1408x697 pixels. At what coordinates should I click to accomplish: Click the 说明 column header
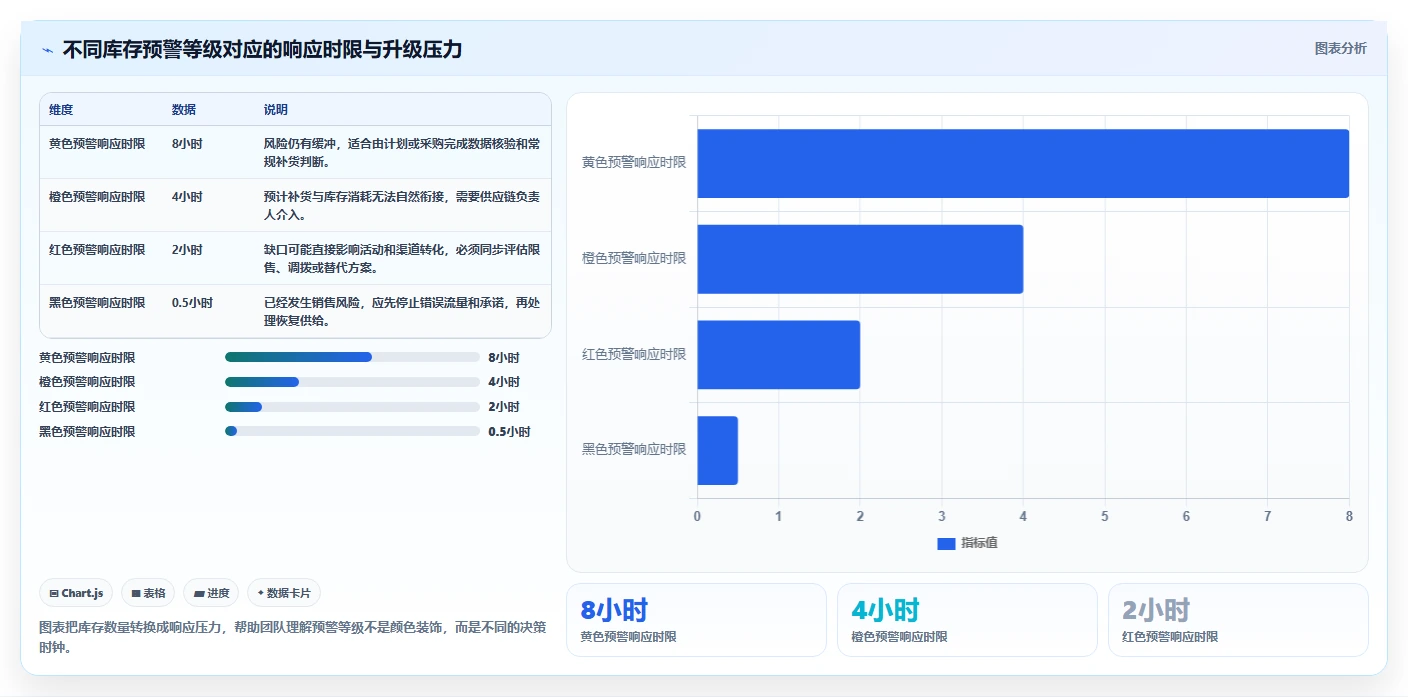(276, 110)
